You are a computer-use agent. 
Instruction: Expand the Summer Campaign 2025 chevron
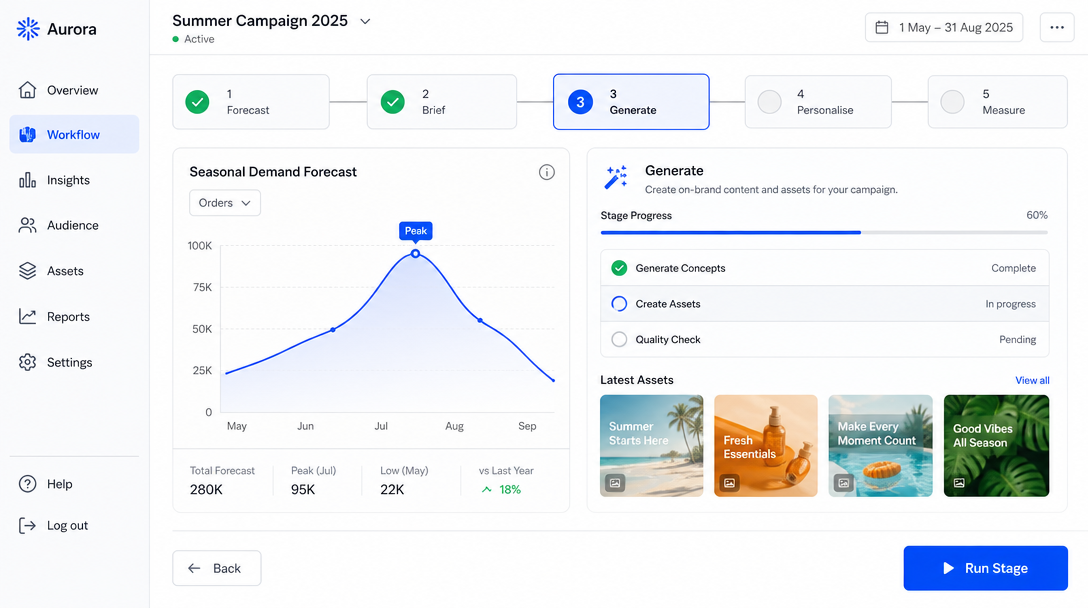point(365,22)
